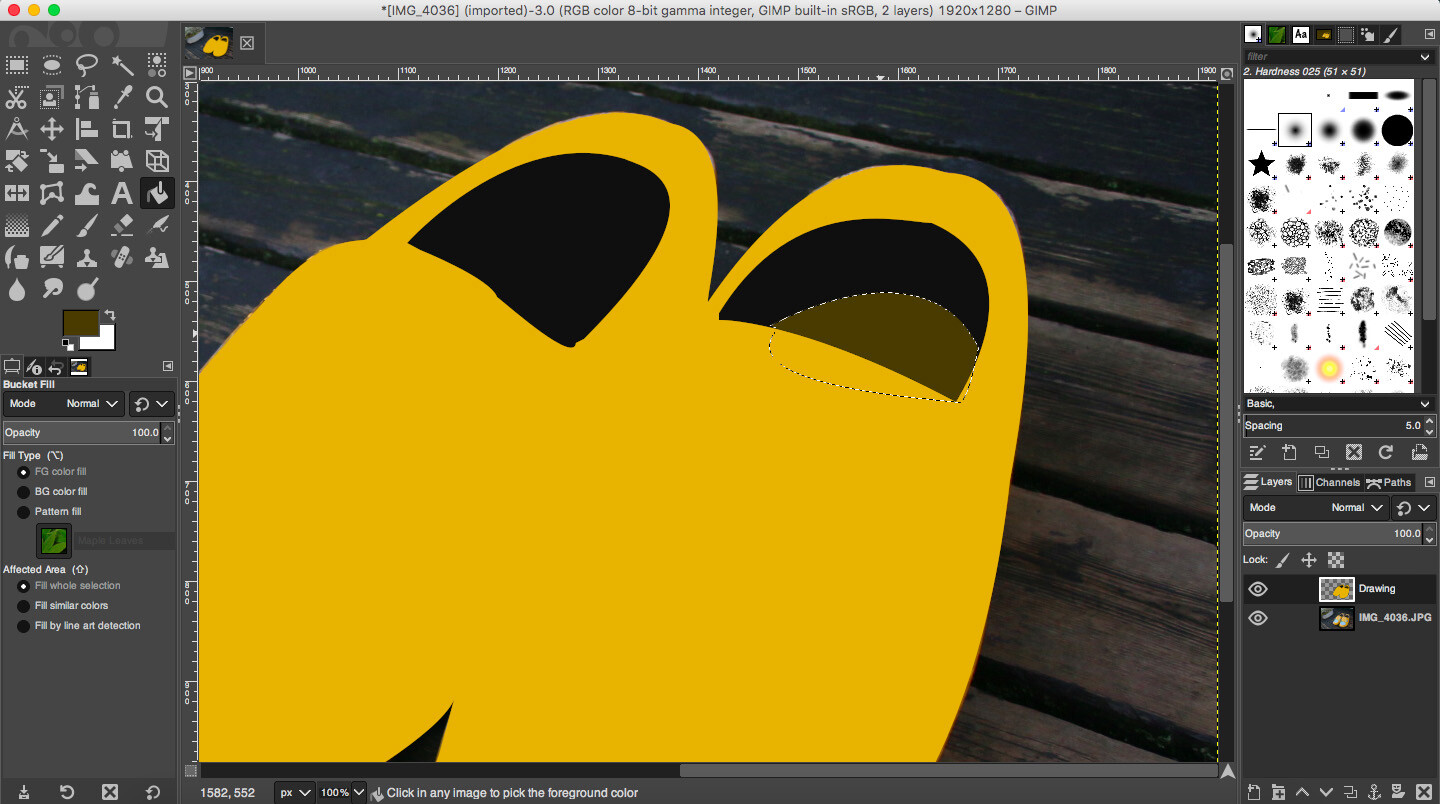The height and width of the screenshot is (804, 1440).
Task: Open the foreground color swatch
Action: pos(80,323)
